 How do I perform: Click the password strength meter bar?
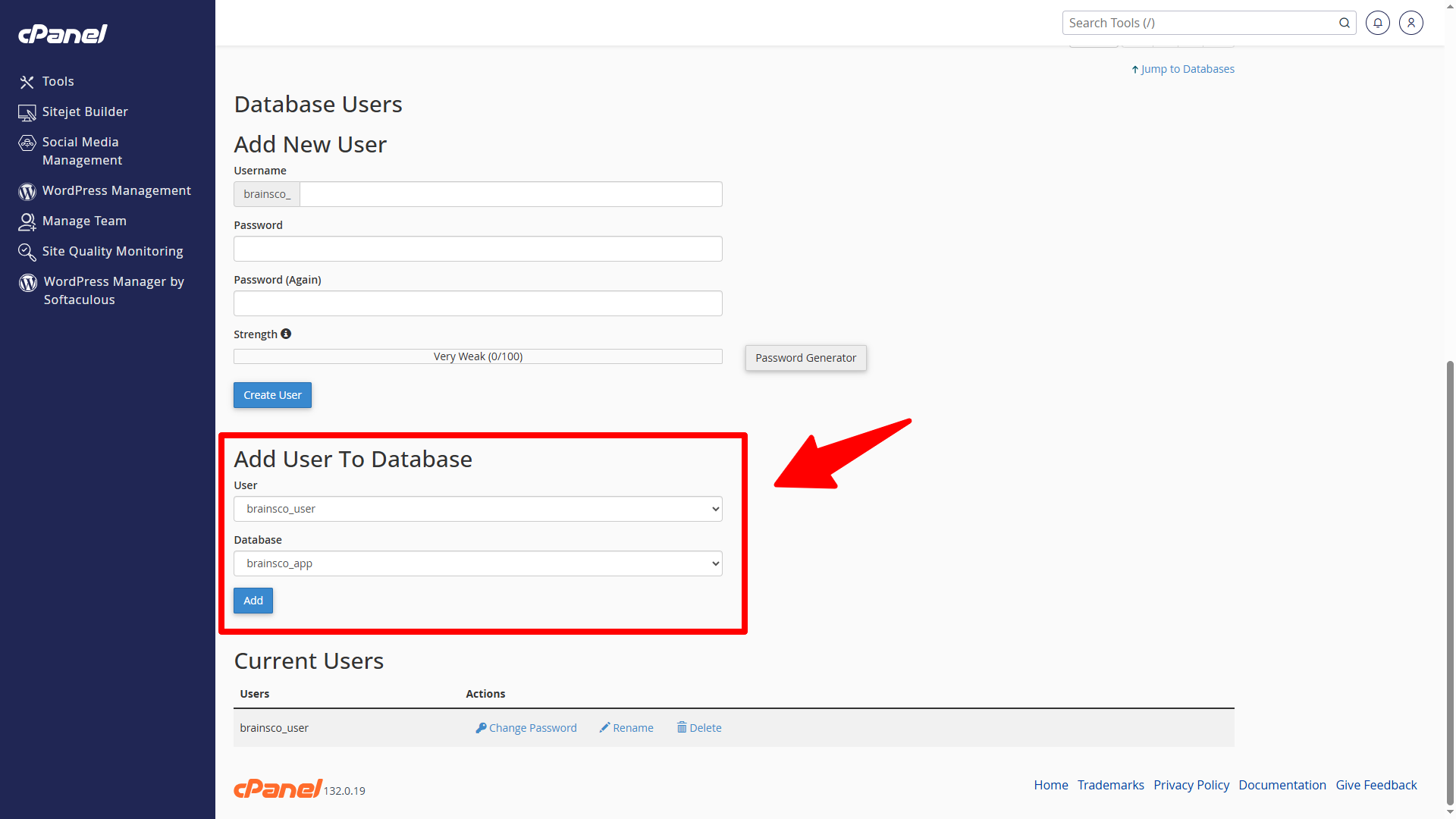pos(478,356)
